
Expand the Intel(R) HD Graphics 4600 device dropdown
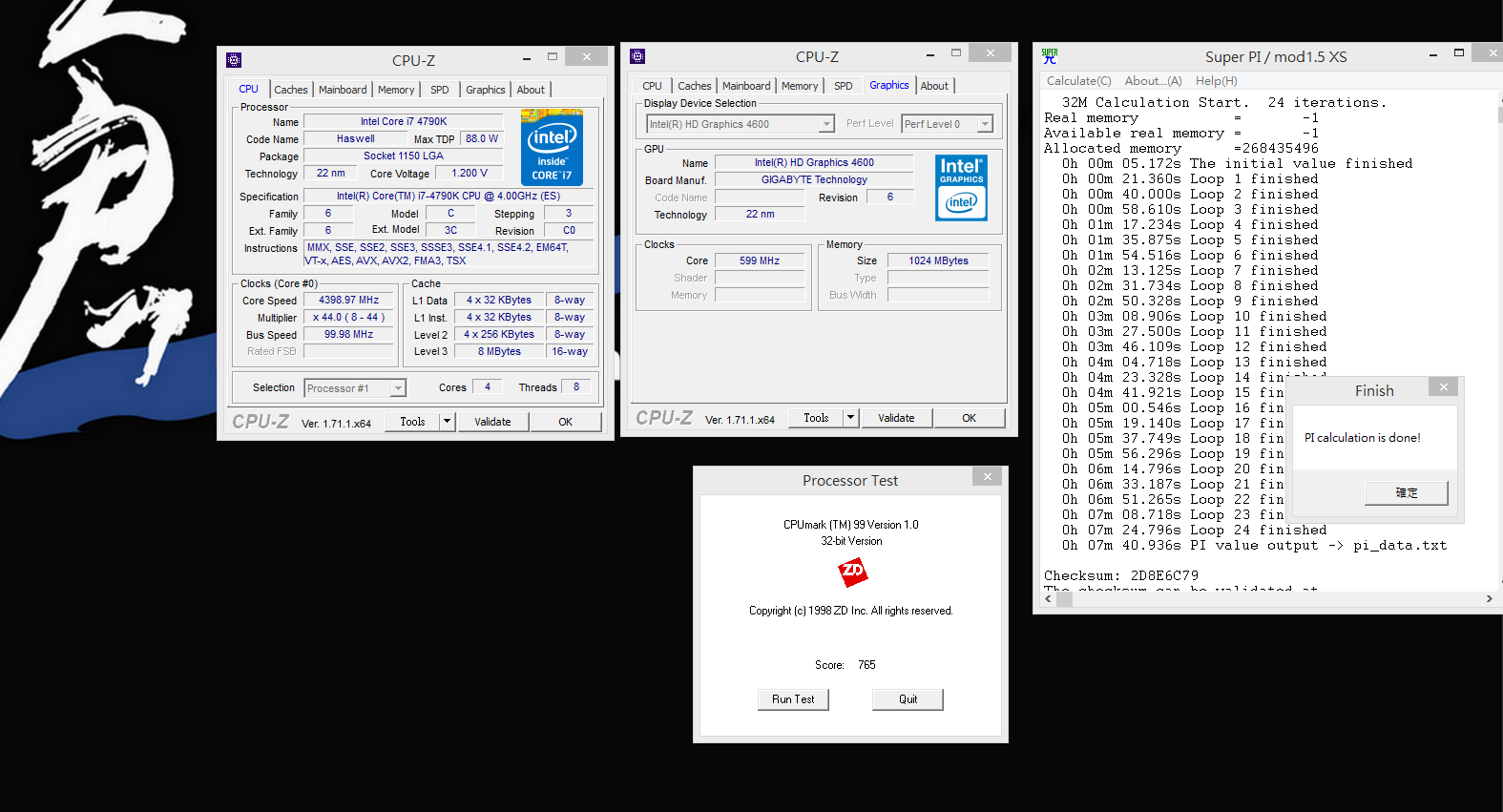pyautogui.click(x=826, y=124)
